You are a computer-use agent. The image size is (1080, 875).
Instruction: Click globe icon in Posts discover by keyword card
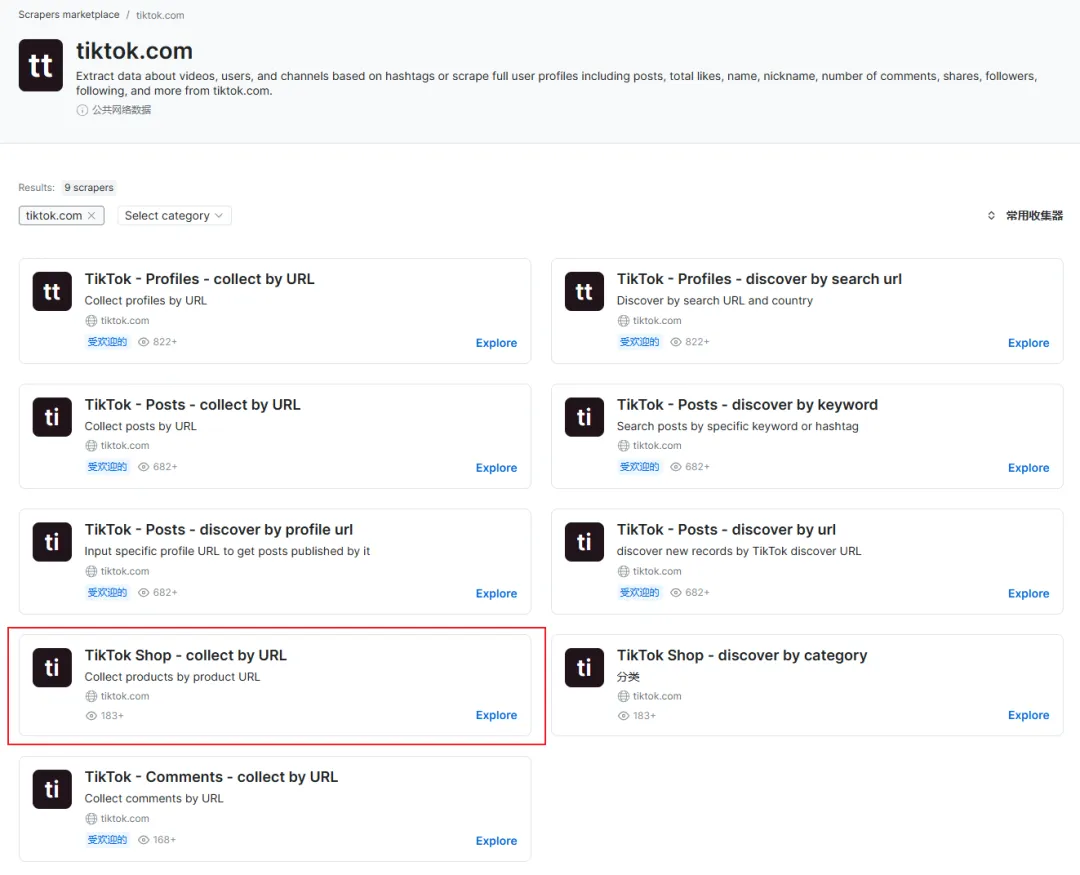[x=623, y=446]
